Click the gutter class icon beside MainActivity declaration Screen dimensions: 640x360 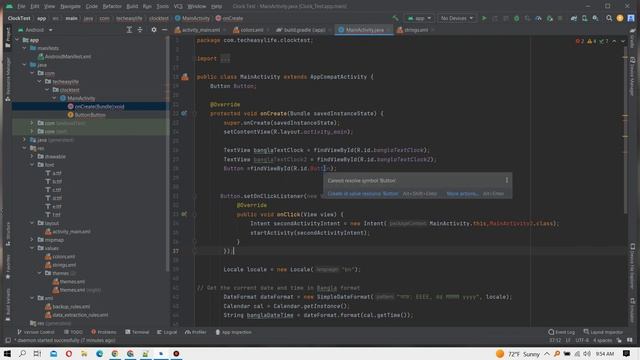(x=185, y=77)
